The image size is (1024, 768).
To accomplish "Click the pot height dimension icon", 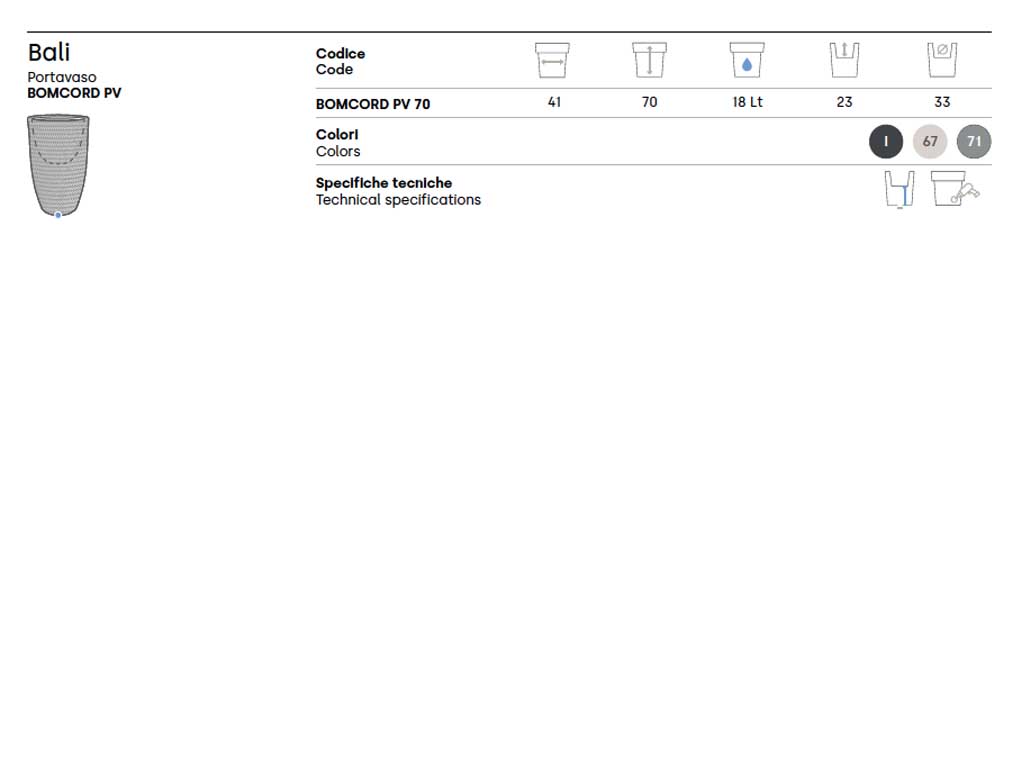I will [x=649, y=60].
